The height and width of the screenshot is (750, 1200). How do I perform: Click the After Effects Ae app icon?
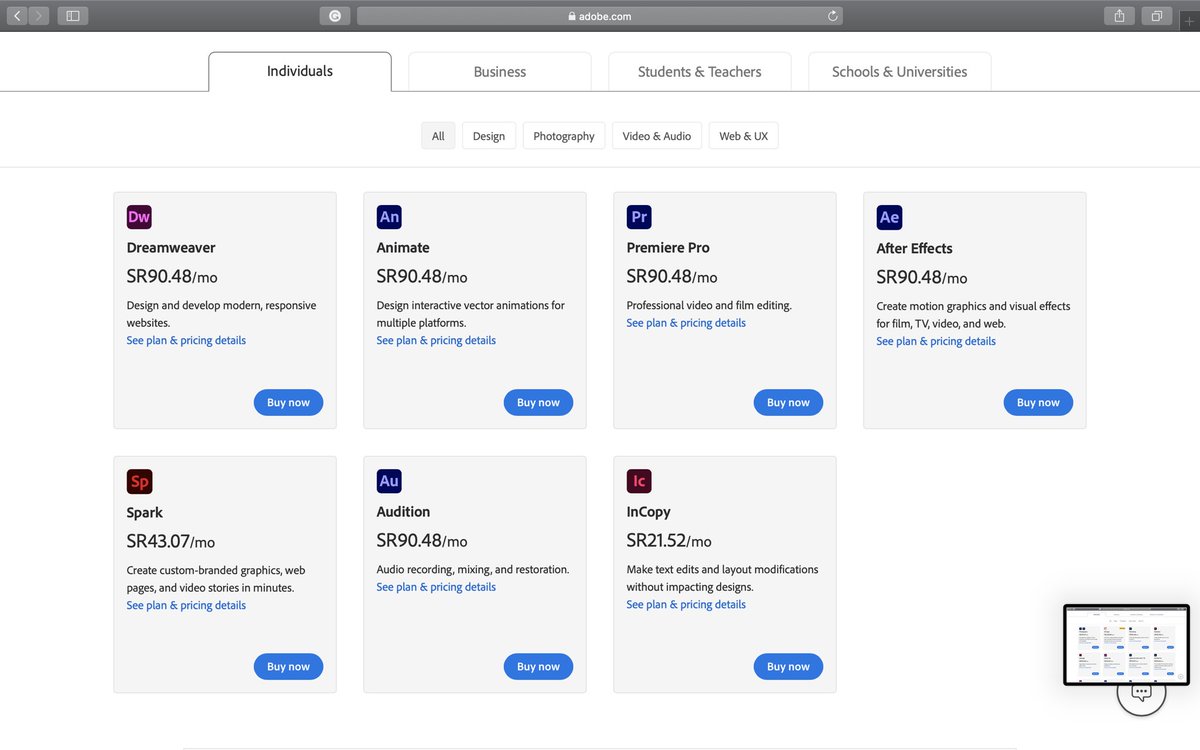(x=889, y=217)
